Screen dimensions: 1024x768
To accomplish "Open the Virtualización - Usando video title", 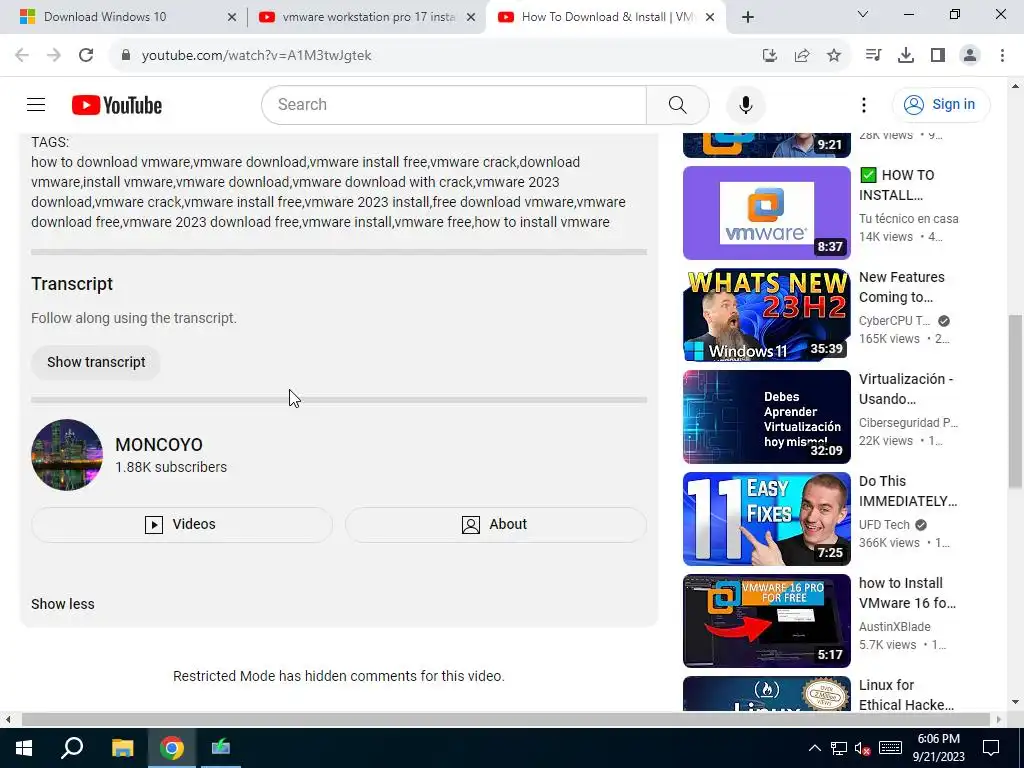I will click(906, 389).
